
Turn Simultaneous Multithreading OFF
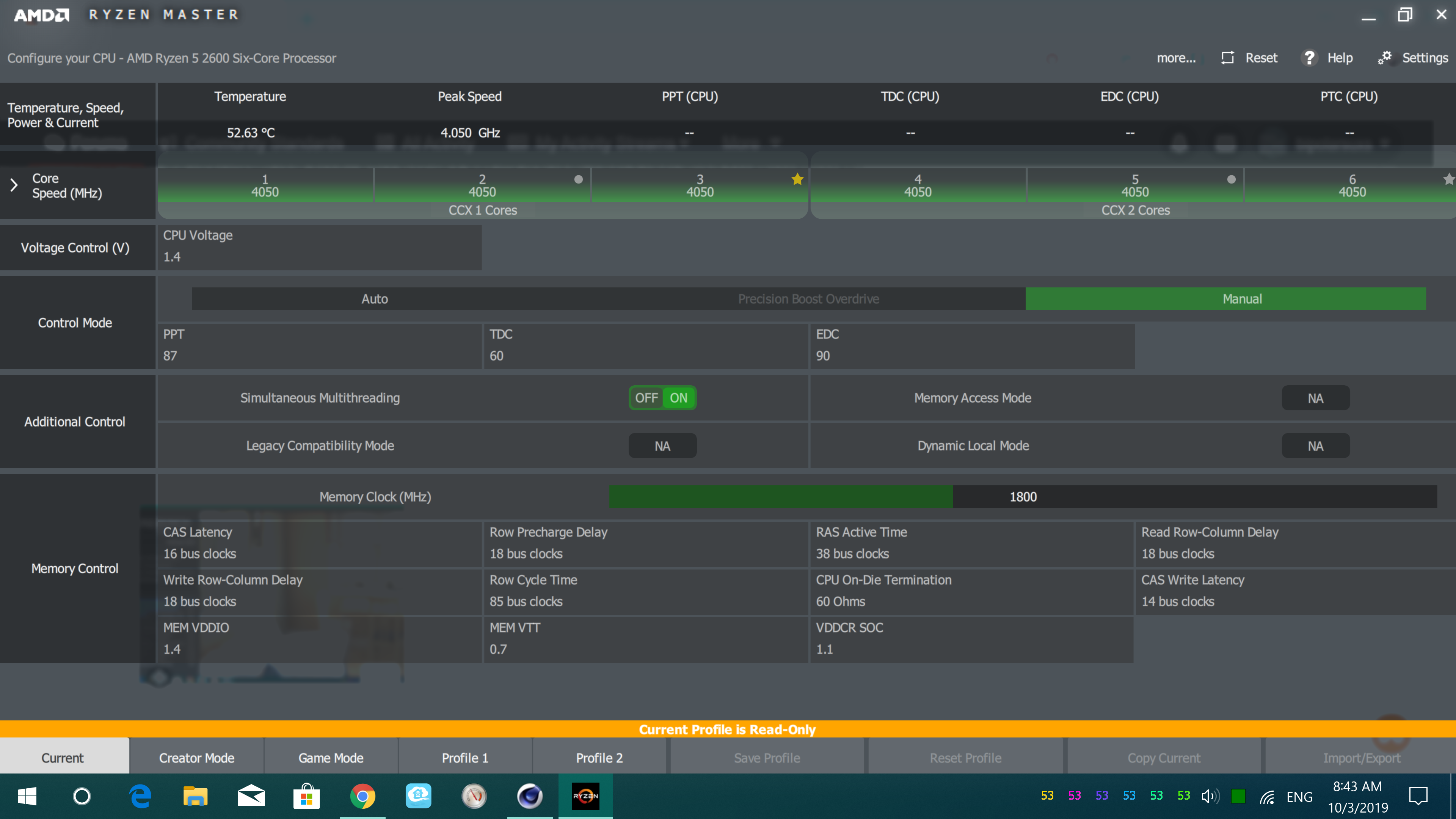[646, 398]
